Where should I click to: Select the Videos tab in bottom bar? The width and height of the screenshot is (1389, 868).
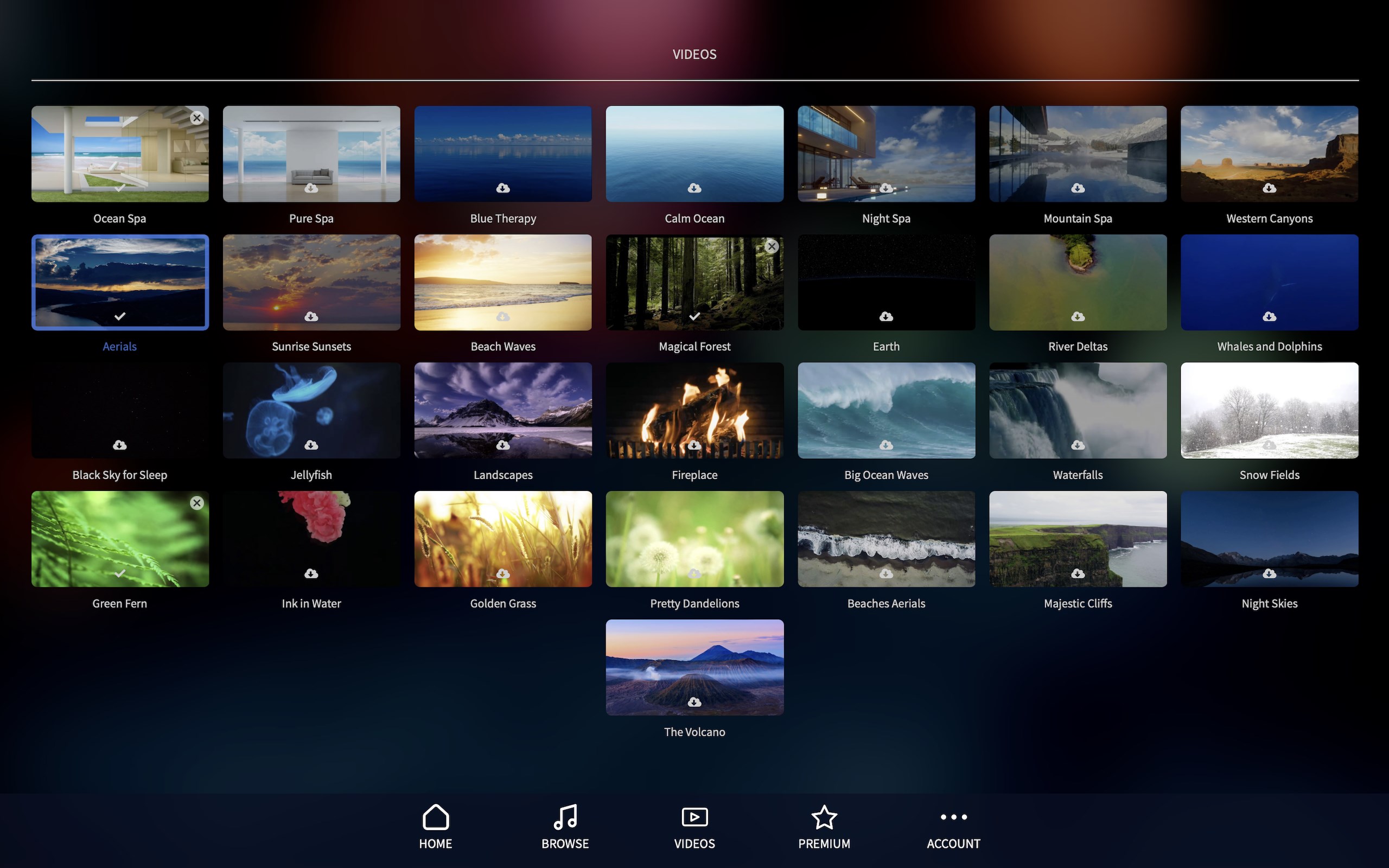tap(694, 827)
